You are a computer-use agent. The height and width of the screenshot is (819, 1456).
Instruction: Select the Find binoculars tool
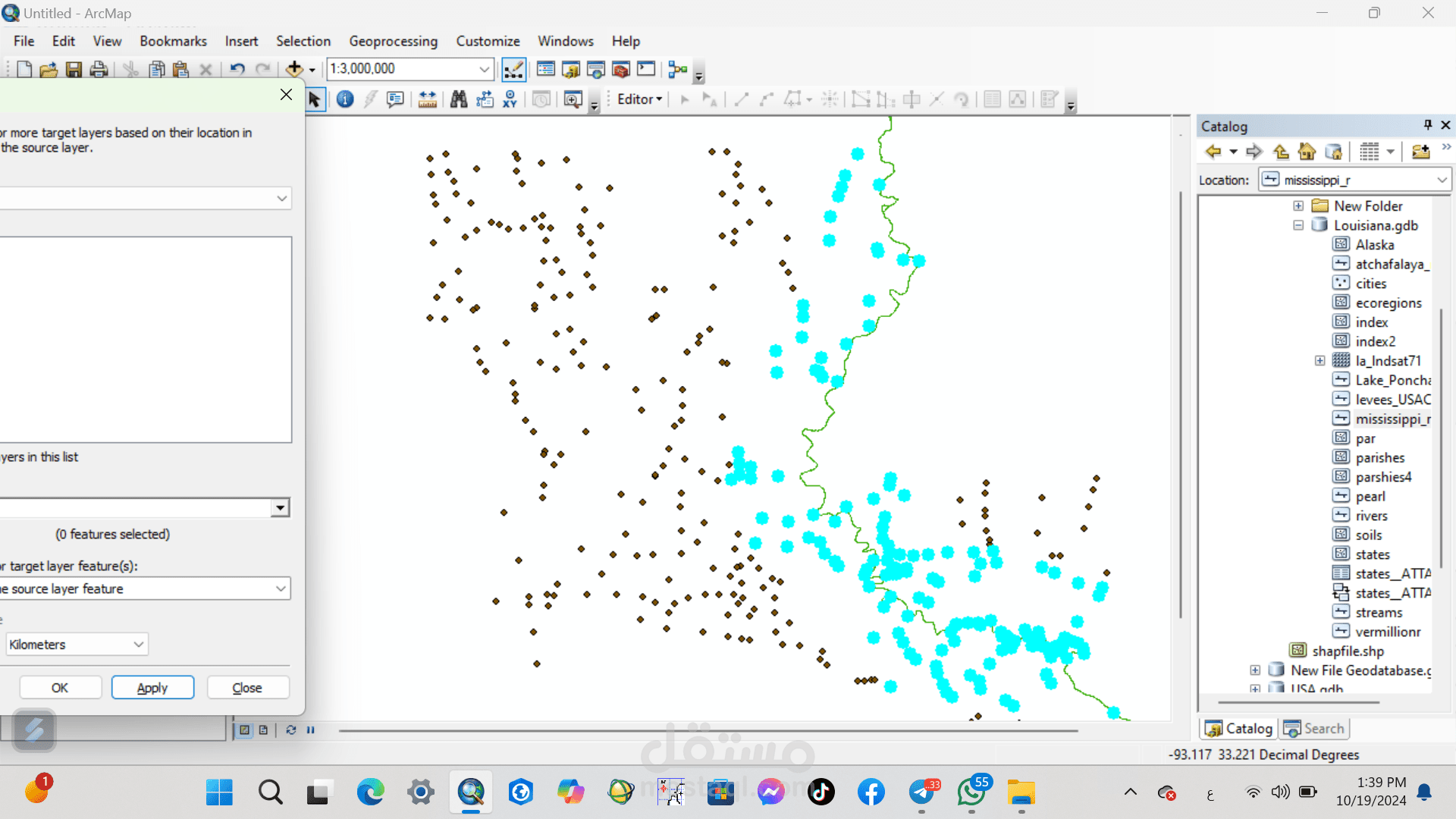(x=458, y=99)
